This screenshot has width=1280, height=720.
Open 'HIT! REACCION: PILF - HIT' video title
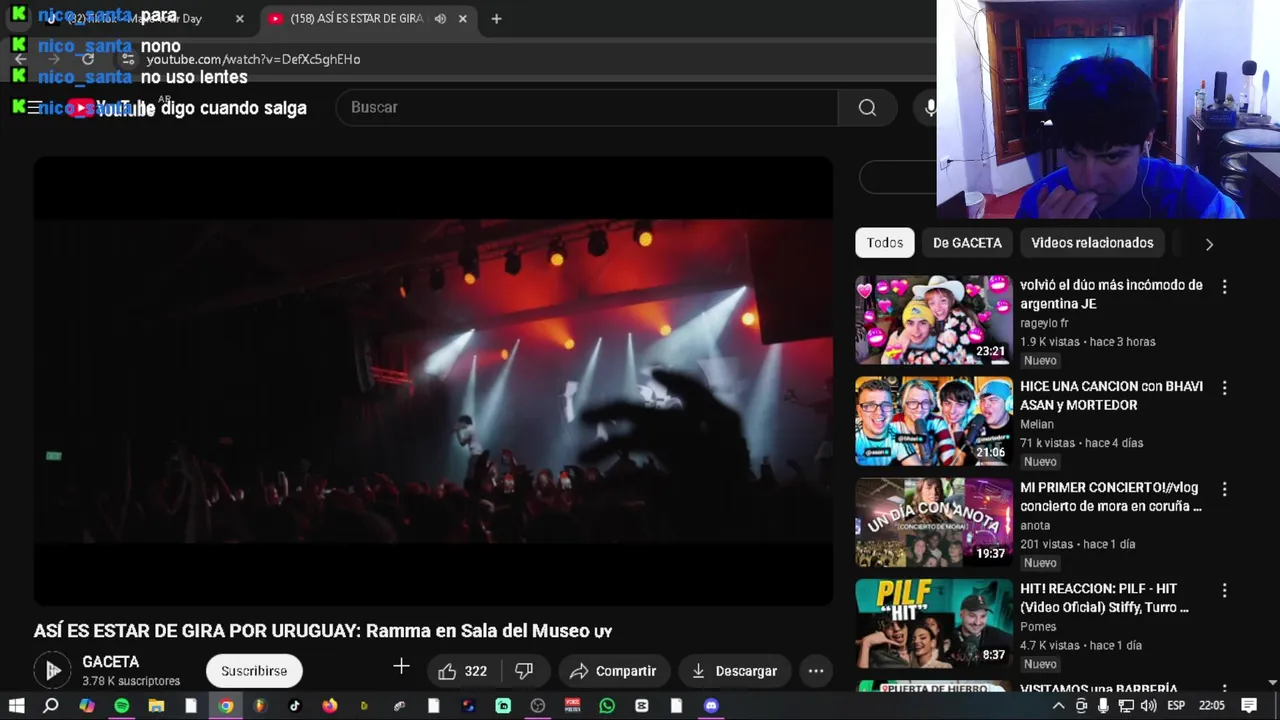click(1105, 598)
